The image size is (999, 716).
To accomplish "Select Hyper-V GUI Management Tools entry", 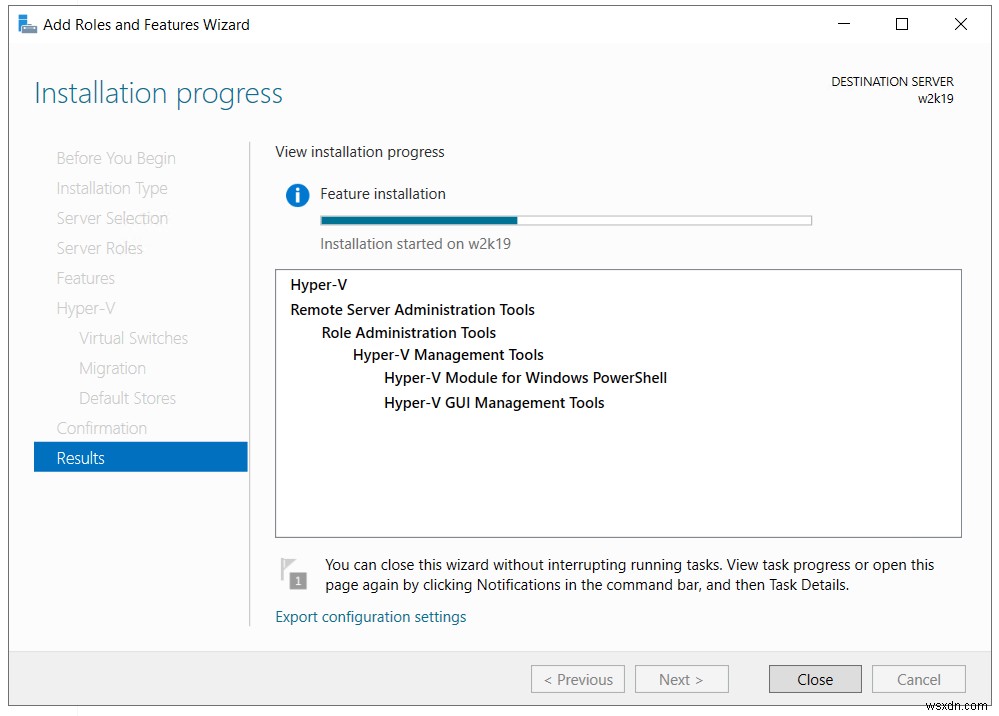I will point(494,402).
